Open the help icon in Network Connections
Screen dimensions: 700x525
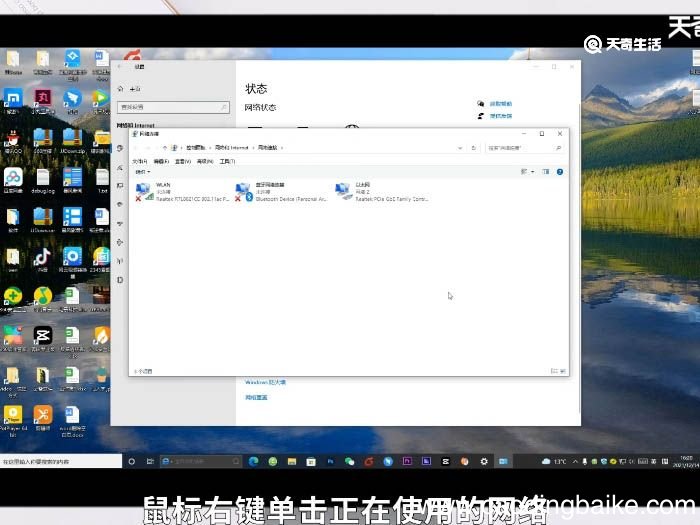coord(560,172)
